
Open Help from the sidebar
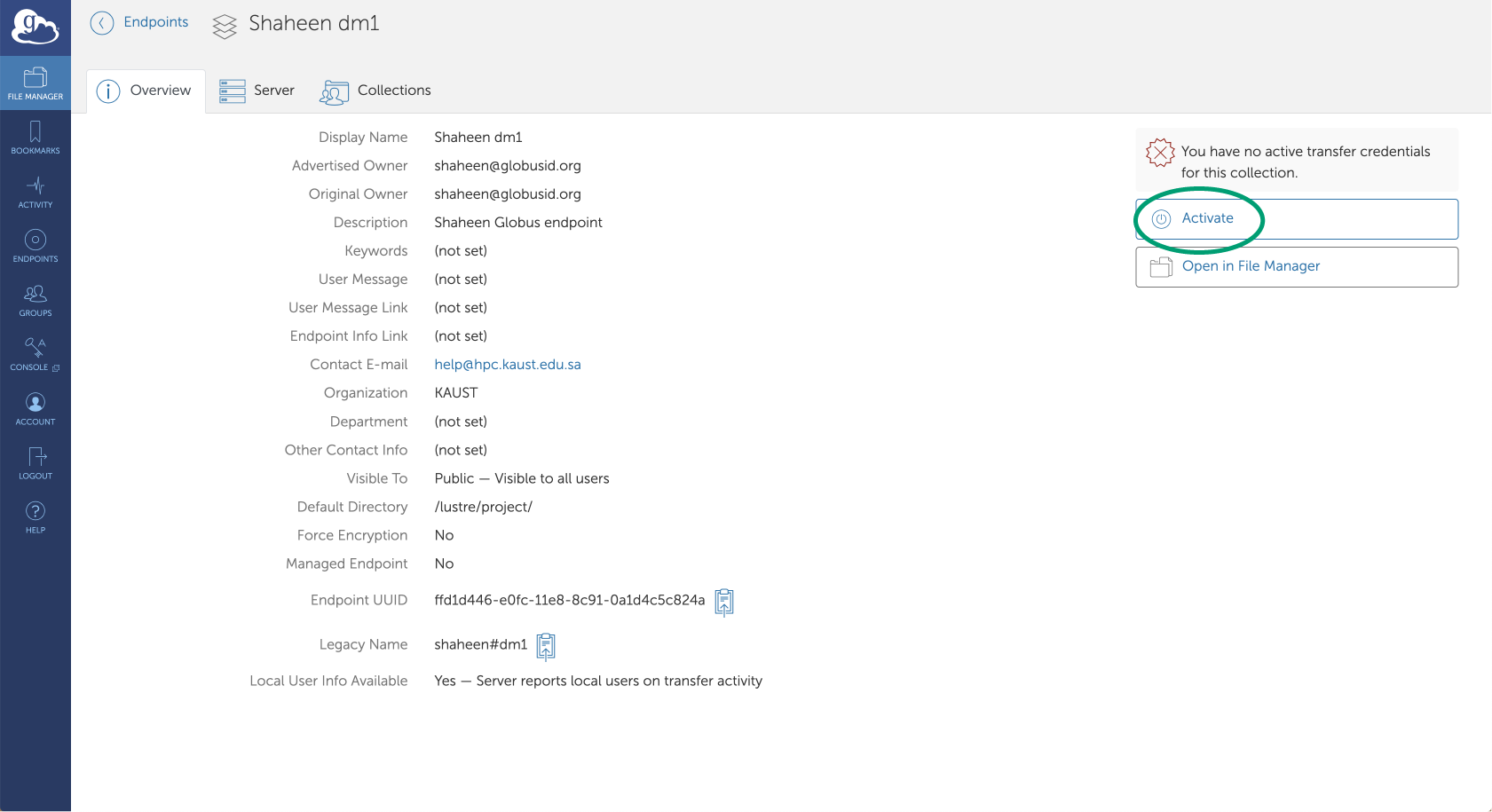pos(36,517)
